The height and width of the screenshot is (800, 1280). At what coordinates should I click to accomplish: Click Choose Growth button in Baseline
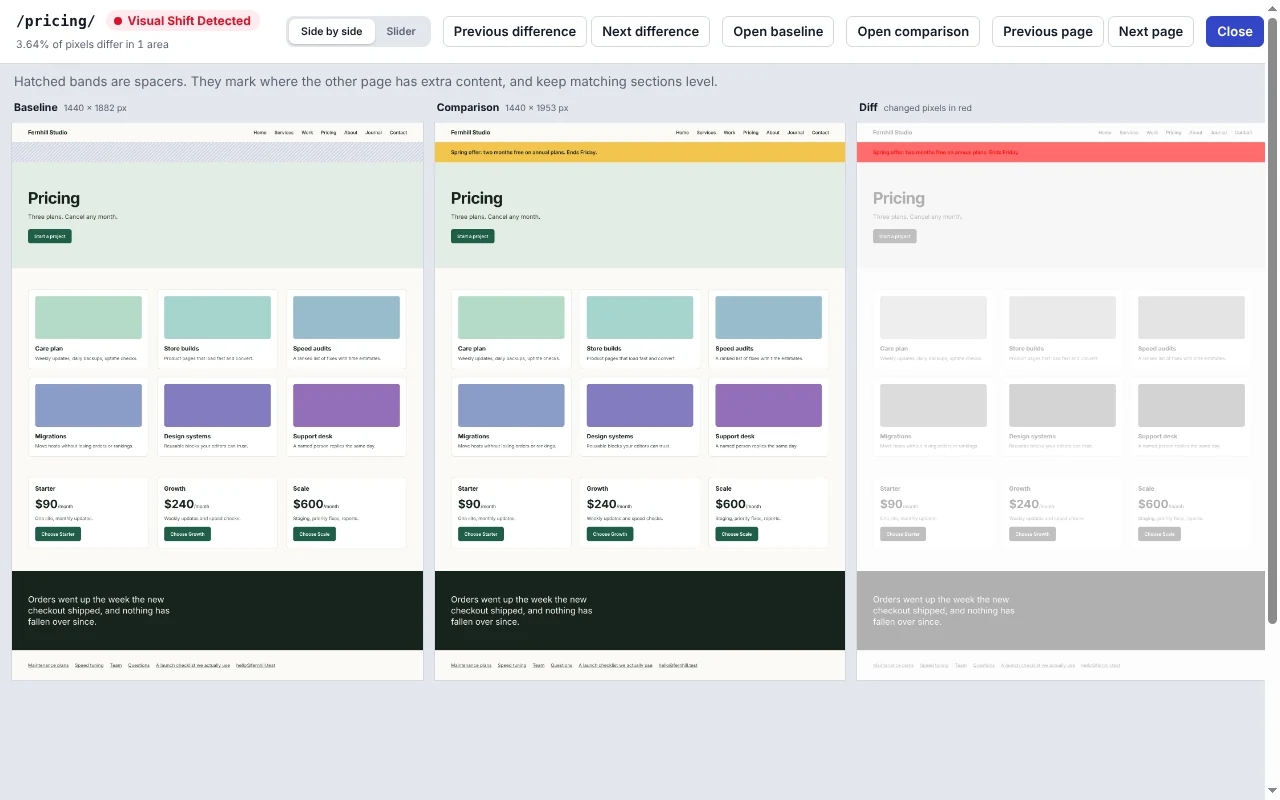pos(187,534)
